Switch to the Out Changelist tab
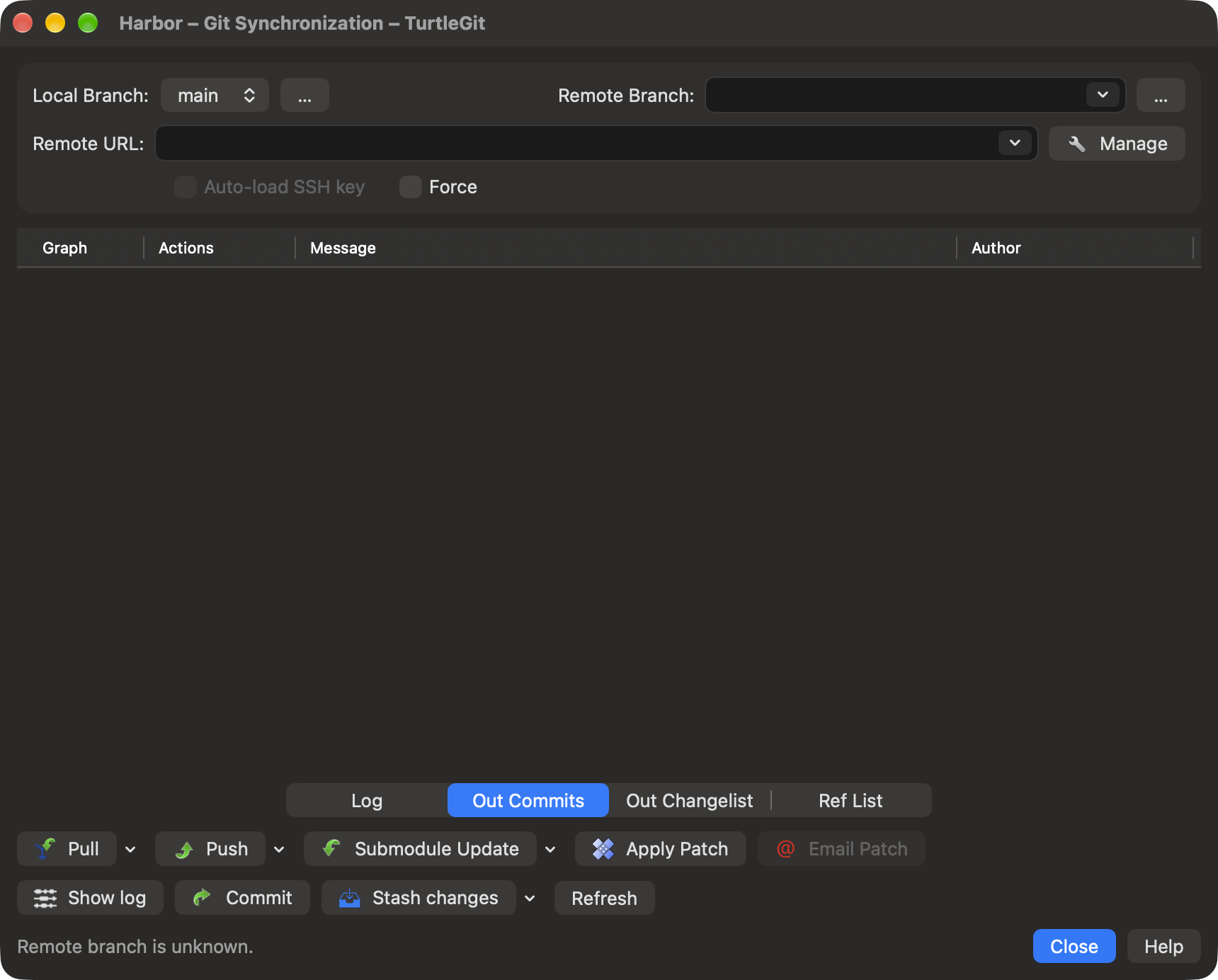1218x980 pixels. 690,800
